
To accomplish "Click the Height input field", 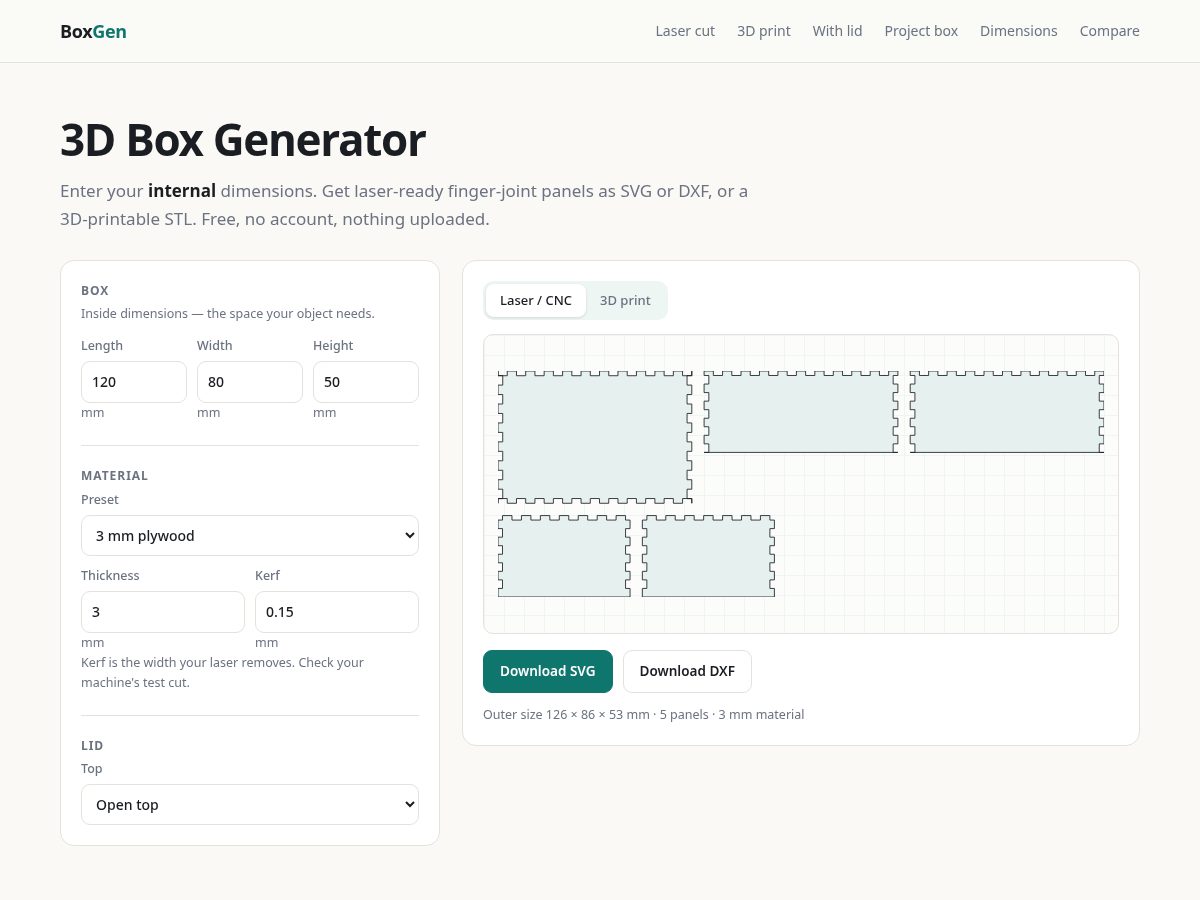I will pos(366,382).
